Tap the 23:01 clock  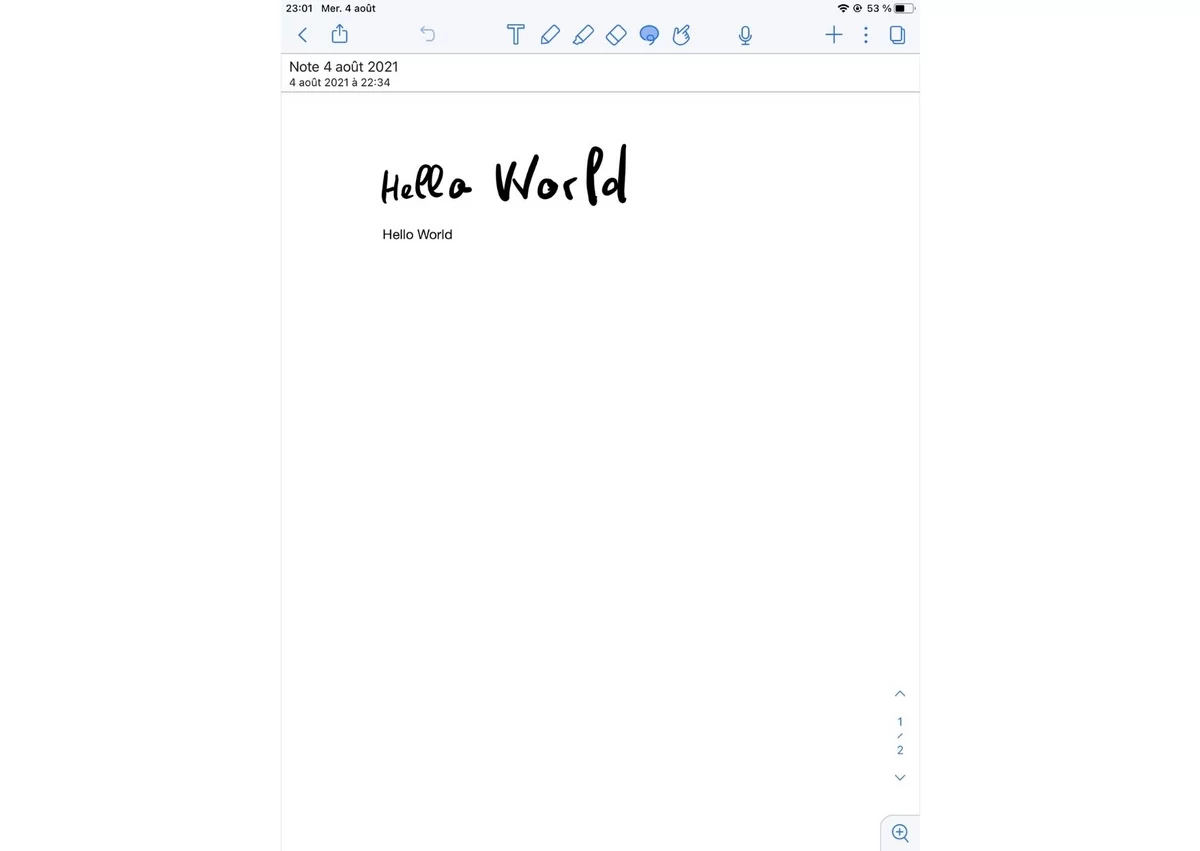click(x=299, y=8)
